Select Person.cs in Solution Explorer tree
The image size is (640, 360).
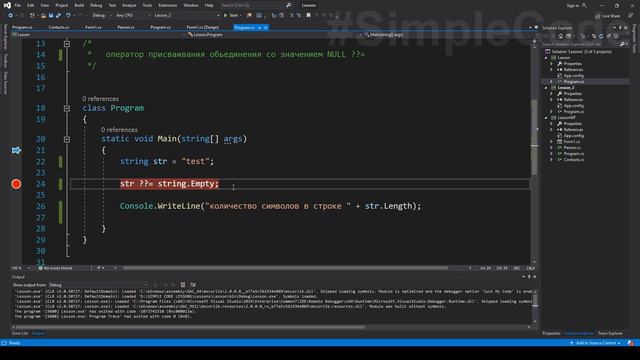tap(572, 148)
